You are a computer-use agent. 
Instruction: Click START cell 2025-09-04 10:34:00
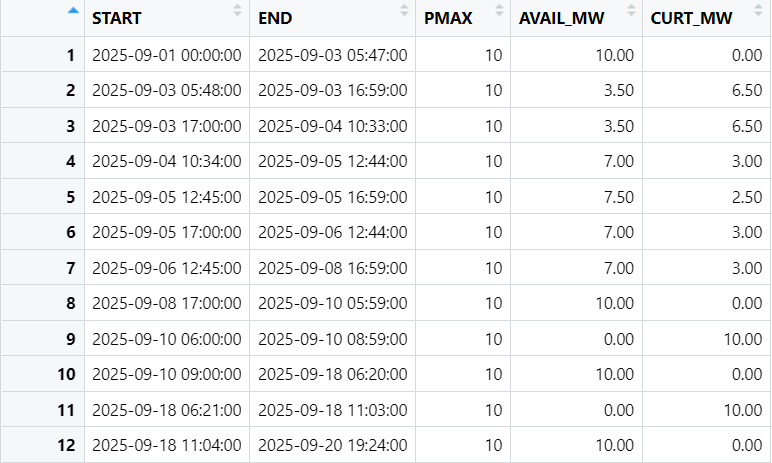[x=166, y=161]
